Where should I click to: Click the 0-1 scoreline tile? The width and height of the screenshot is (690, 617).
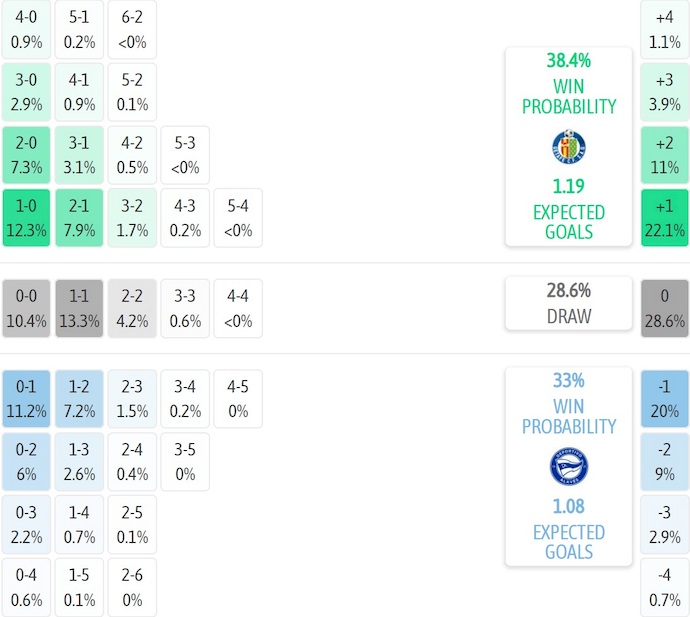pos(26,398)
